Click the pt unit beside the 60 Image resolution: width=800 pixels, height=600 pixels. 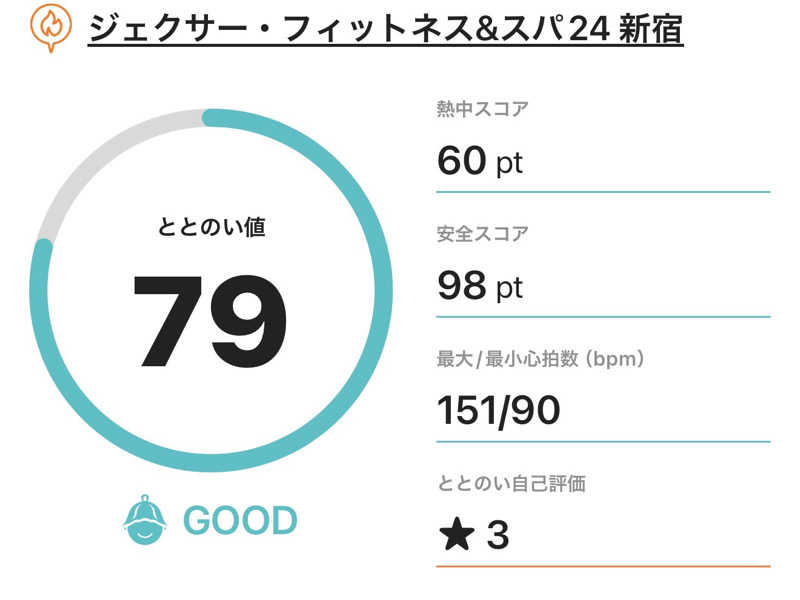tap(510, 163)
